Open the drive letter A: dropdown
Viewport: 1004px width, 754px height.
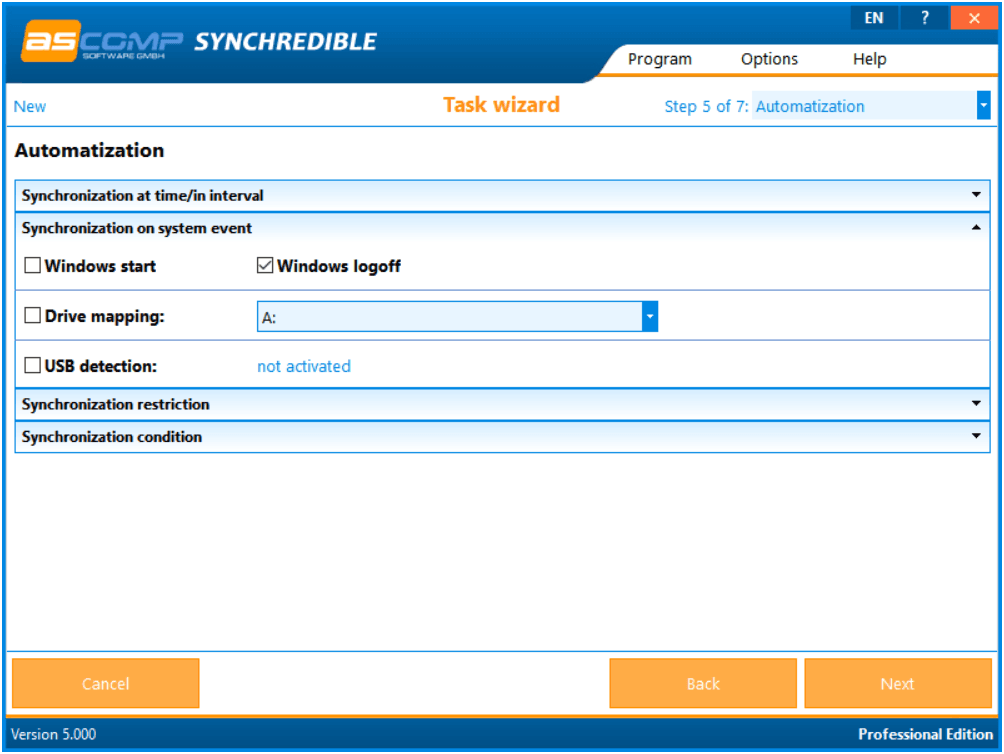[457, 317]
